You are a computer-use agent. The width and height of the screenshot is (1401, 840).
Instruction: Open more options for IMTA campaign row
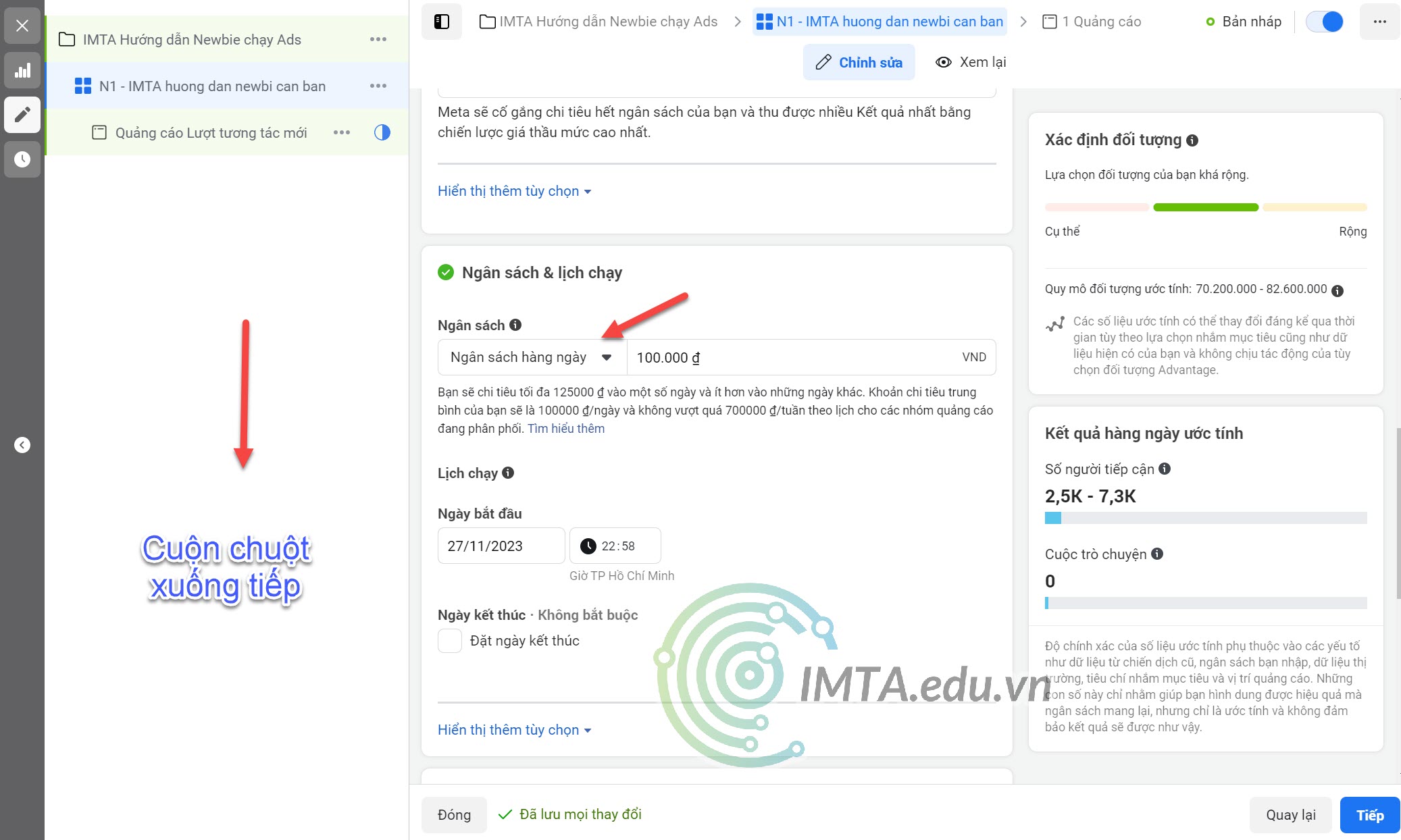[x=378, y=39]
